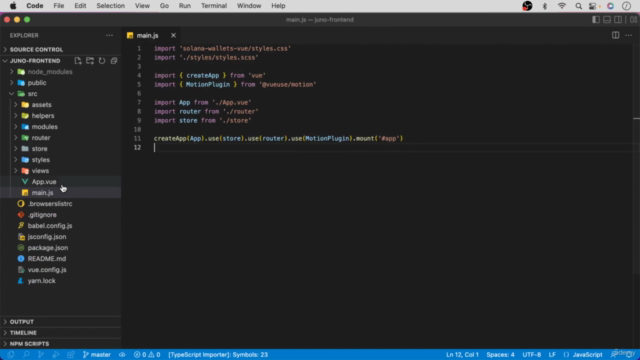The width and height of the screenshot is (640, 360).
Task: Open the File menu
Action: 59,6
